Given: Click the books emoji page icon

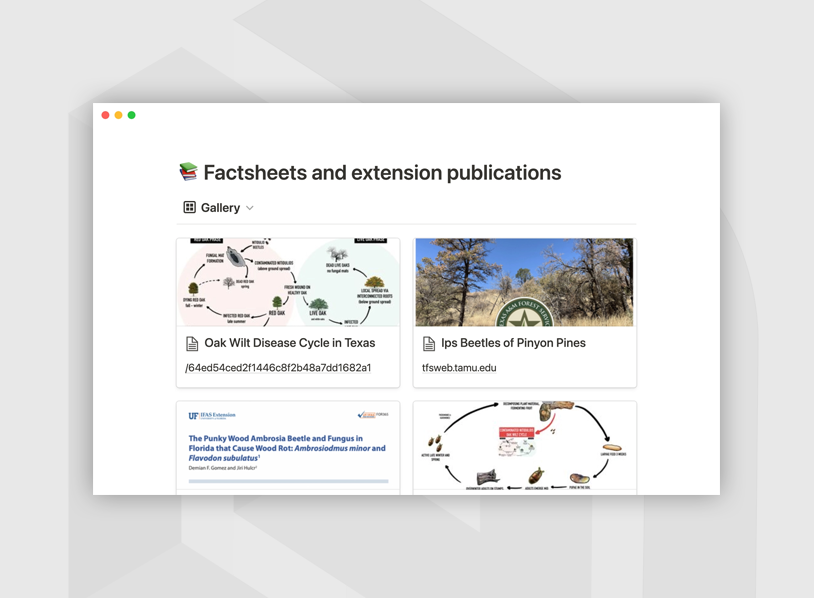Looking at the screenshot, I should click(188, 172).
